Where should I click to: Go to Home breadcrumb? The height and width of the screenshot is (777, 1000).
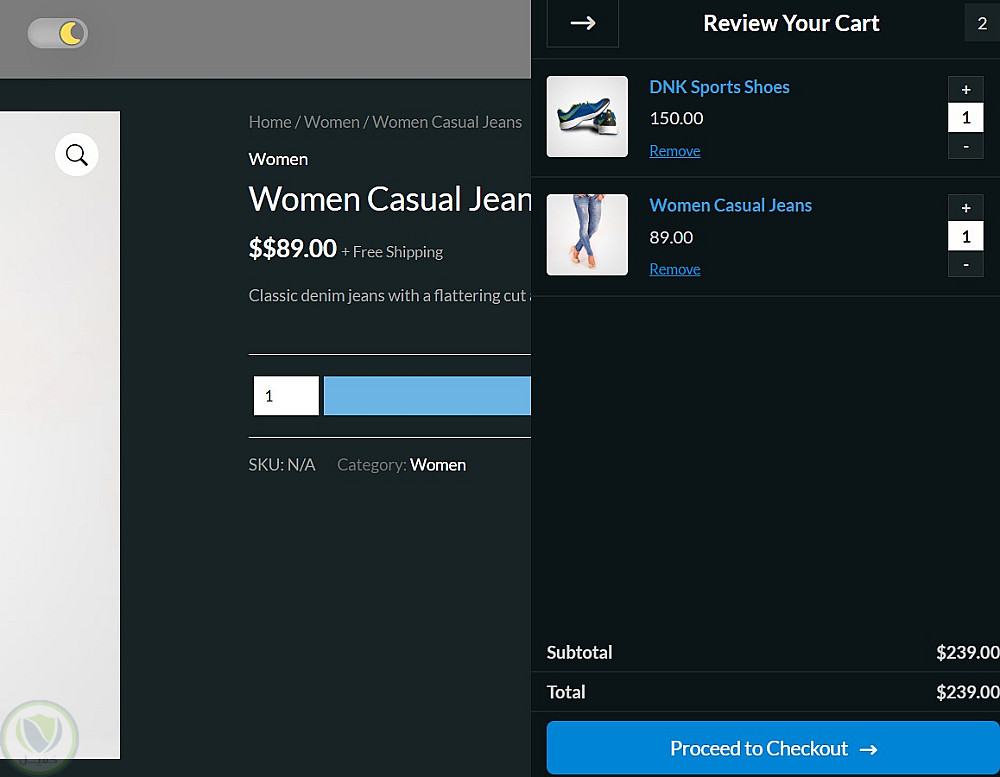pyautogui.click(x=270, y=122)
